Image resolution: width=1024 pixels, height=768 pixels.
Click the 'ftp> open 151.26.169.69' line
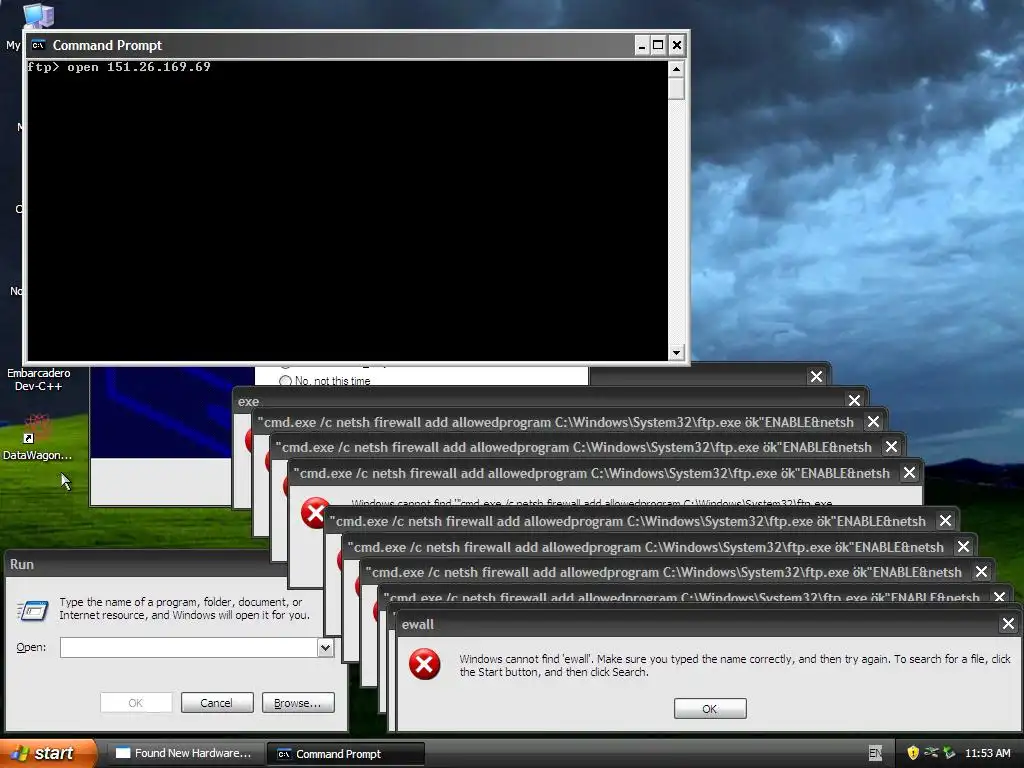pos(119,67)
